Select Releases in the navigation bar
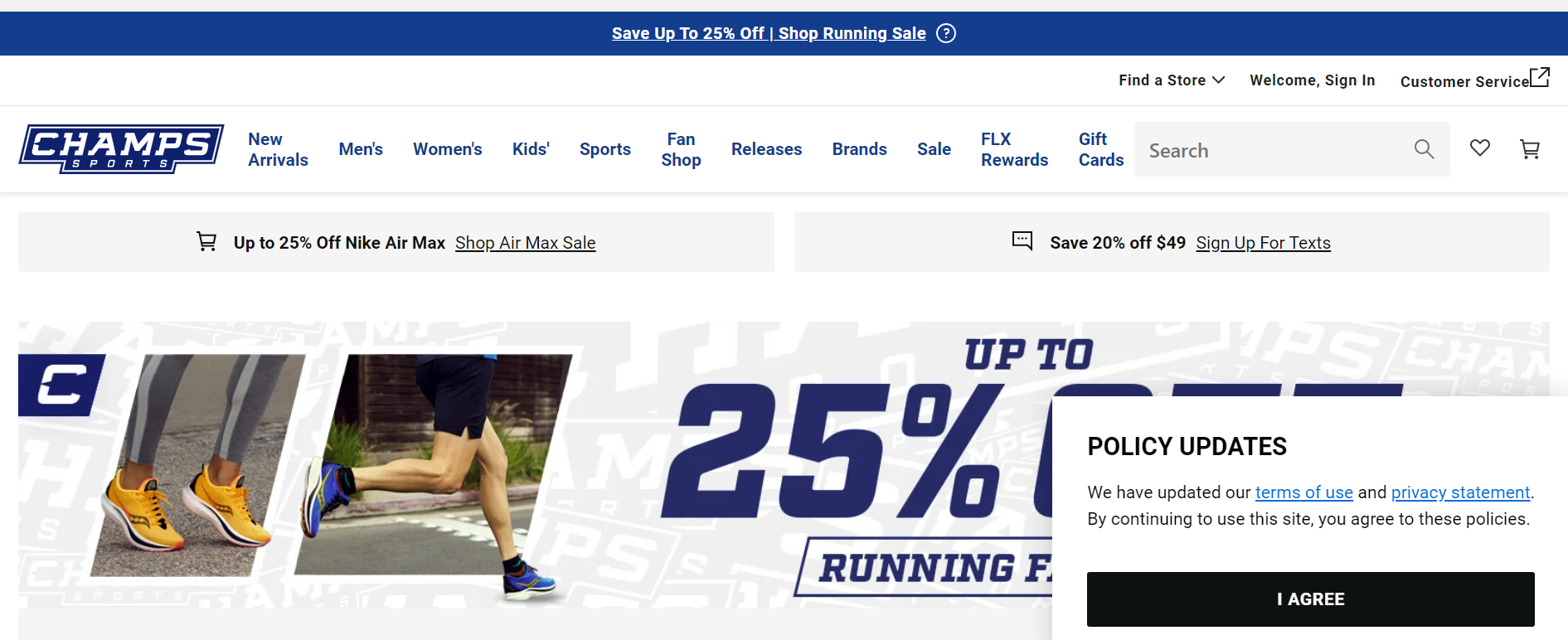Screen dimensions: 1568x640 [x=766, y=149]
